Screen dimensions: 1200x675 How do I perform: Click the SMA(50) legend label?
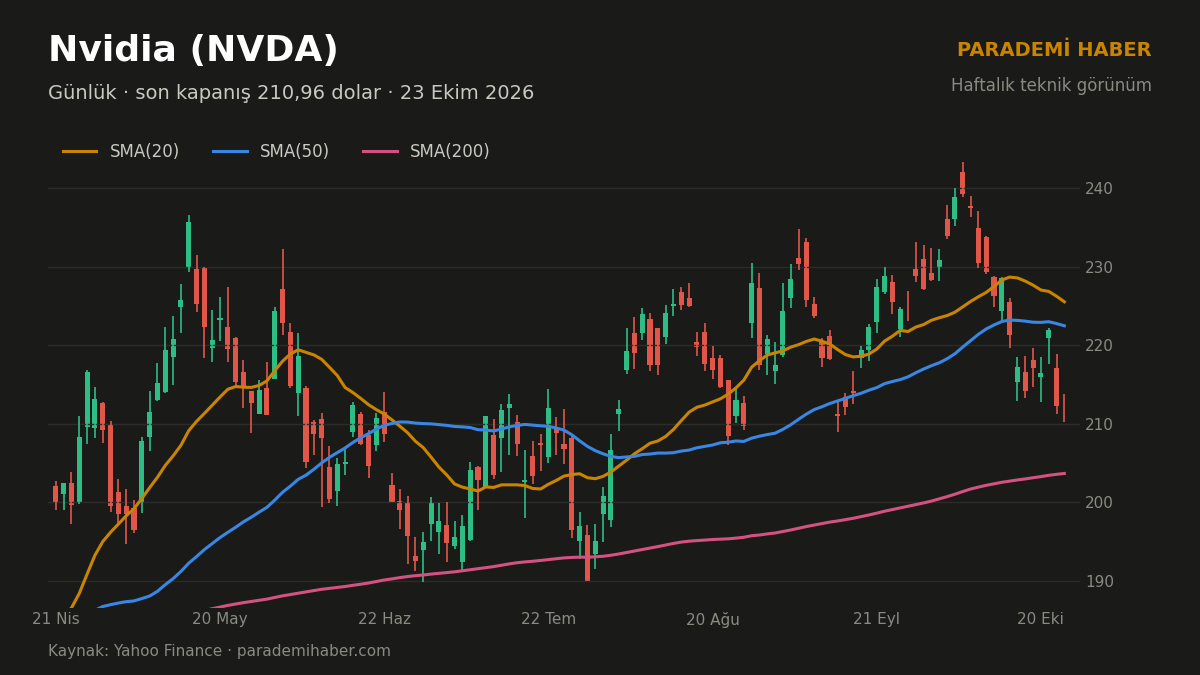pos(294,152)
